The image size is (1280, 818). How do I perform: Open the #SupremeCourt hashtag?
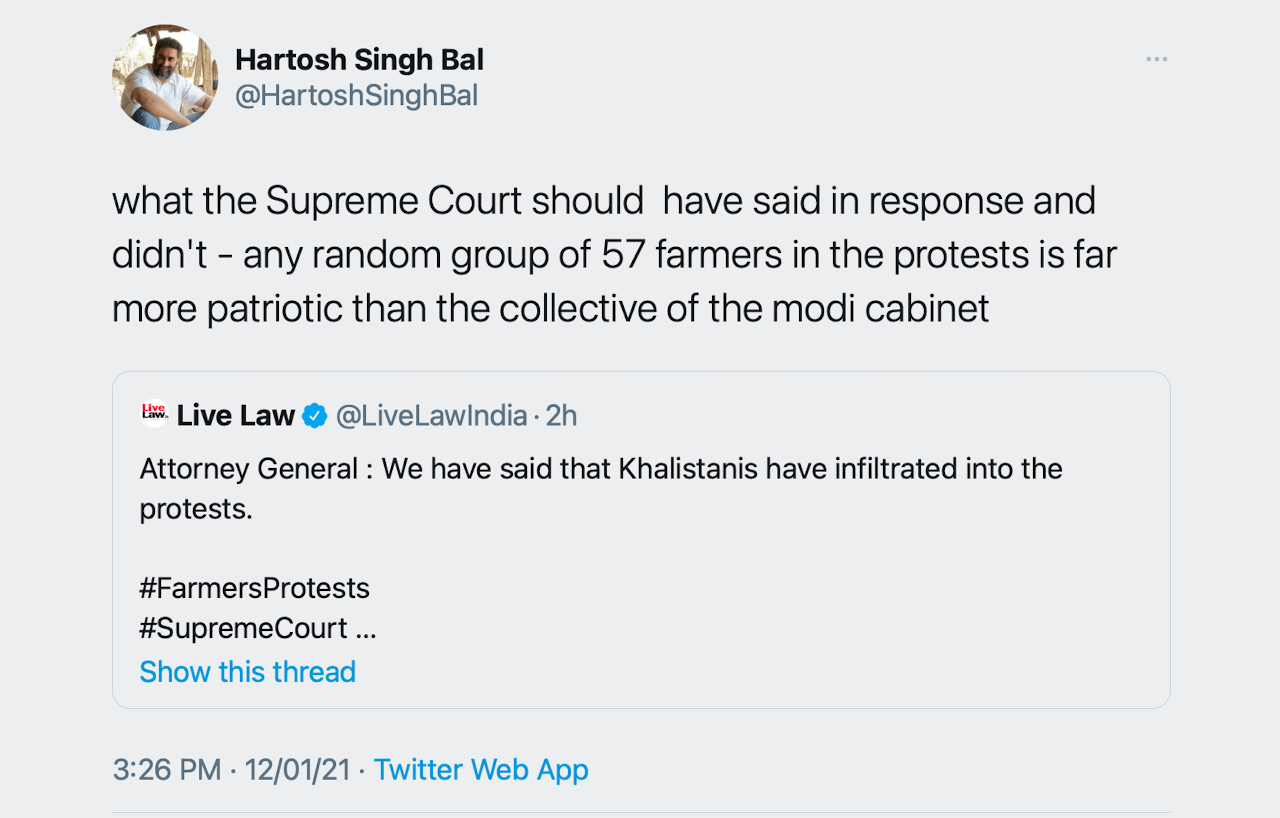click(x=244, y=629)
